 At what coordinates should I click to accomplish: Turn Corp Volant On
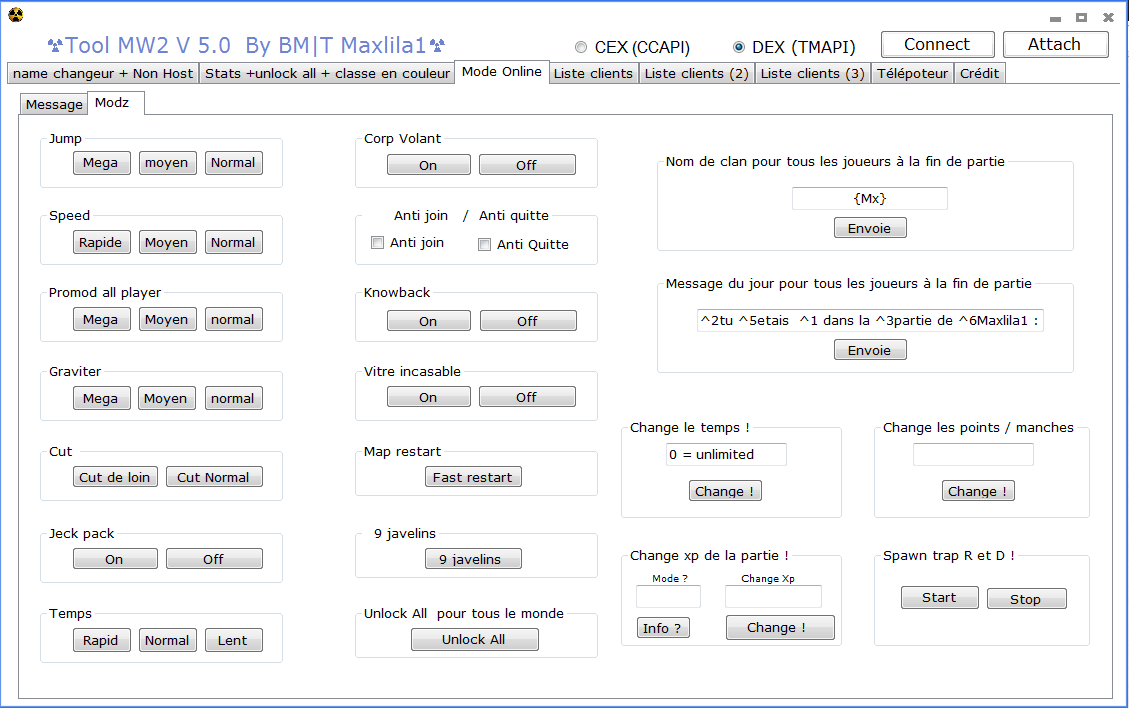coord(428,165)
